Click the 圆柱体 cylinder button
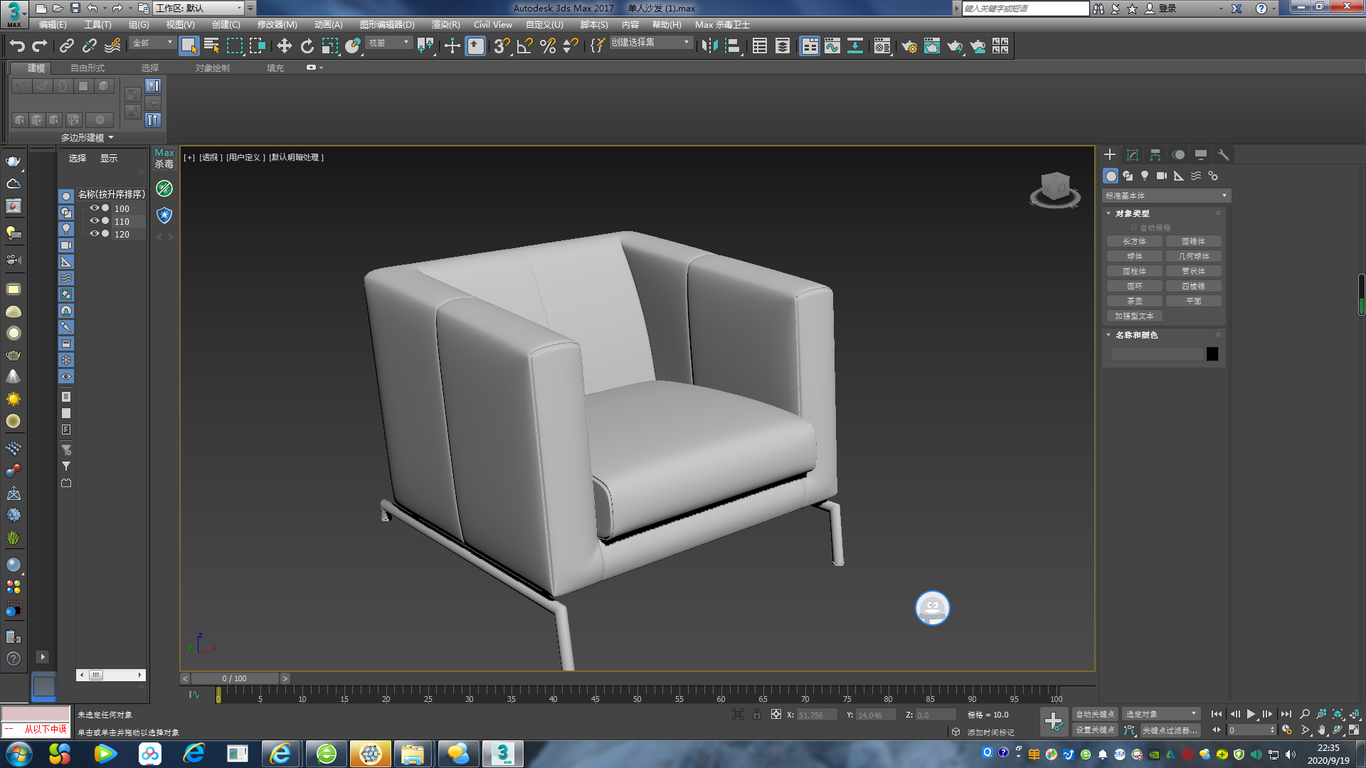The width and height of the screenshot is (1366, 768). pyautogui.click(x=1134, y=271)
